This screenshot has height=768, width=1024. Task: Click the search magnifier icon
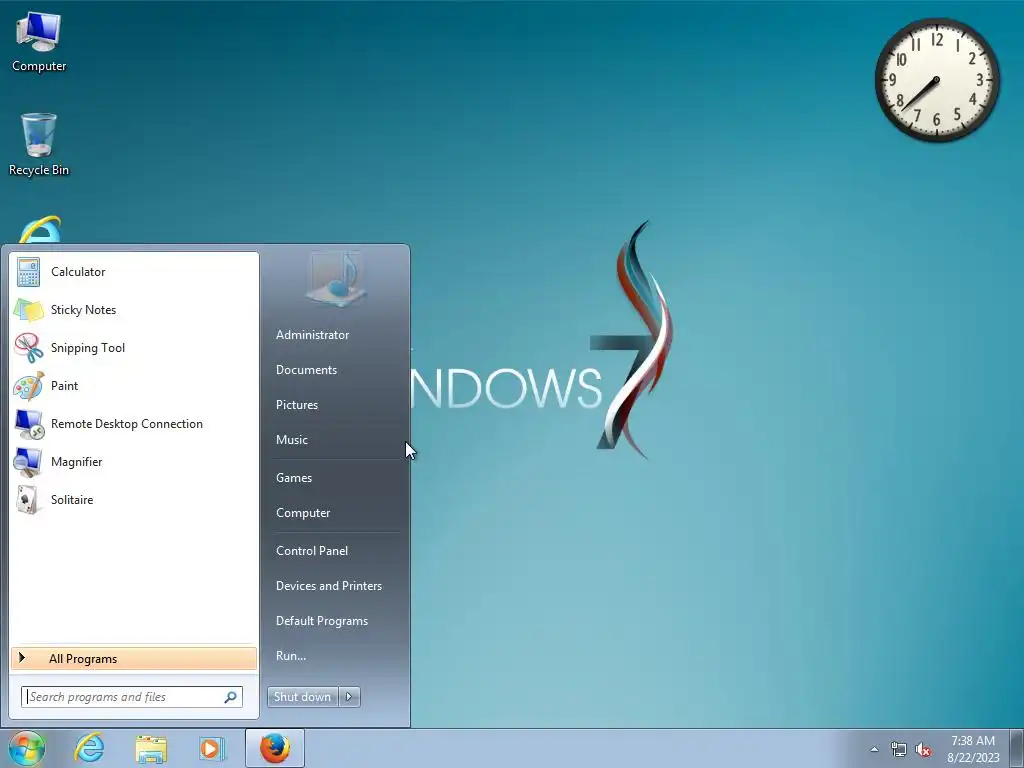click(231, 697)
